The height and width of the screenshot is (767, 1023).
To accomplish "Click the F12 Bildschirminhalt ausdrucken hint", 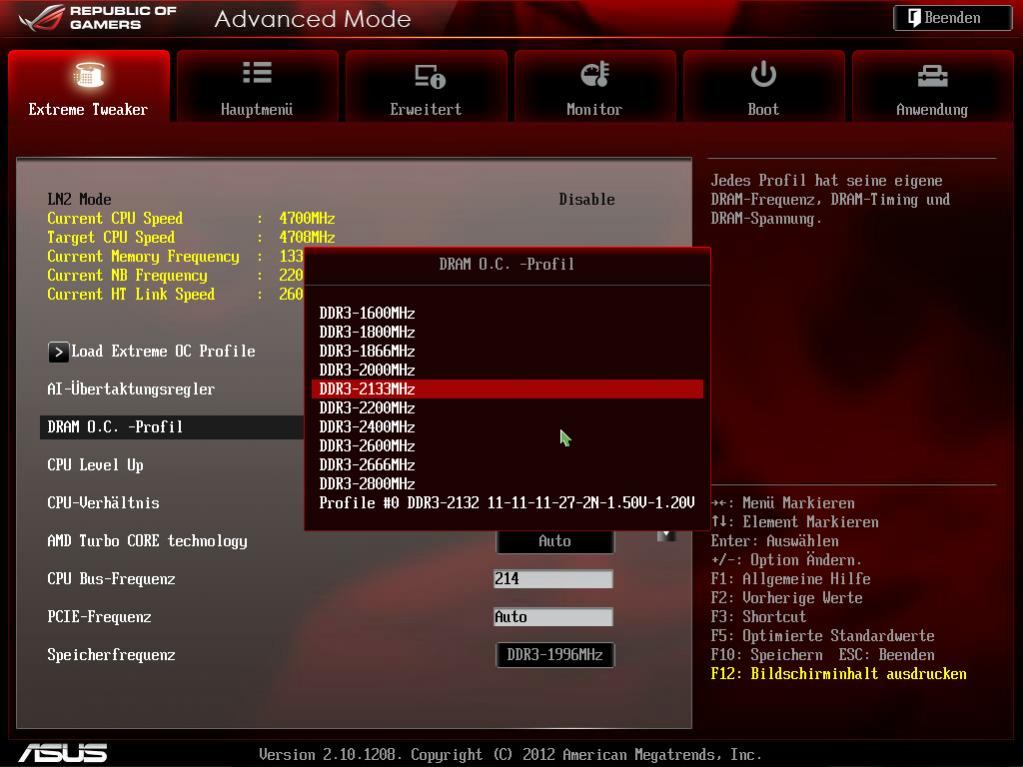I will pos(838,674).
